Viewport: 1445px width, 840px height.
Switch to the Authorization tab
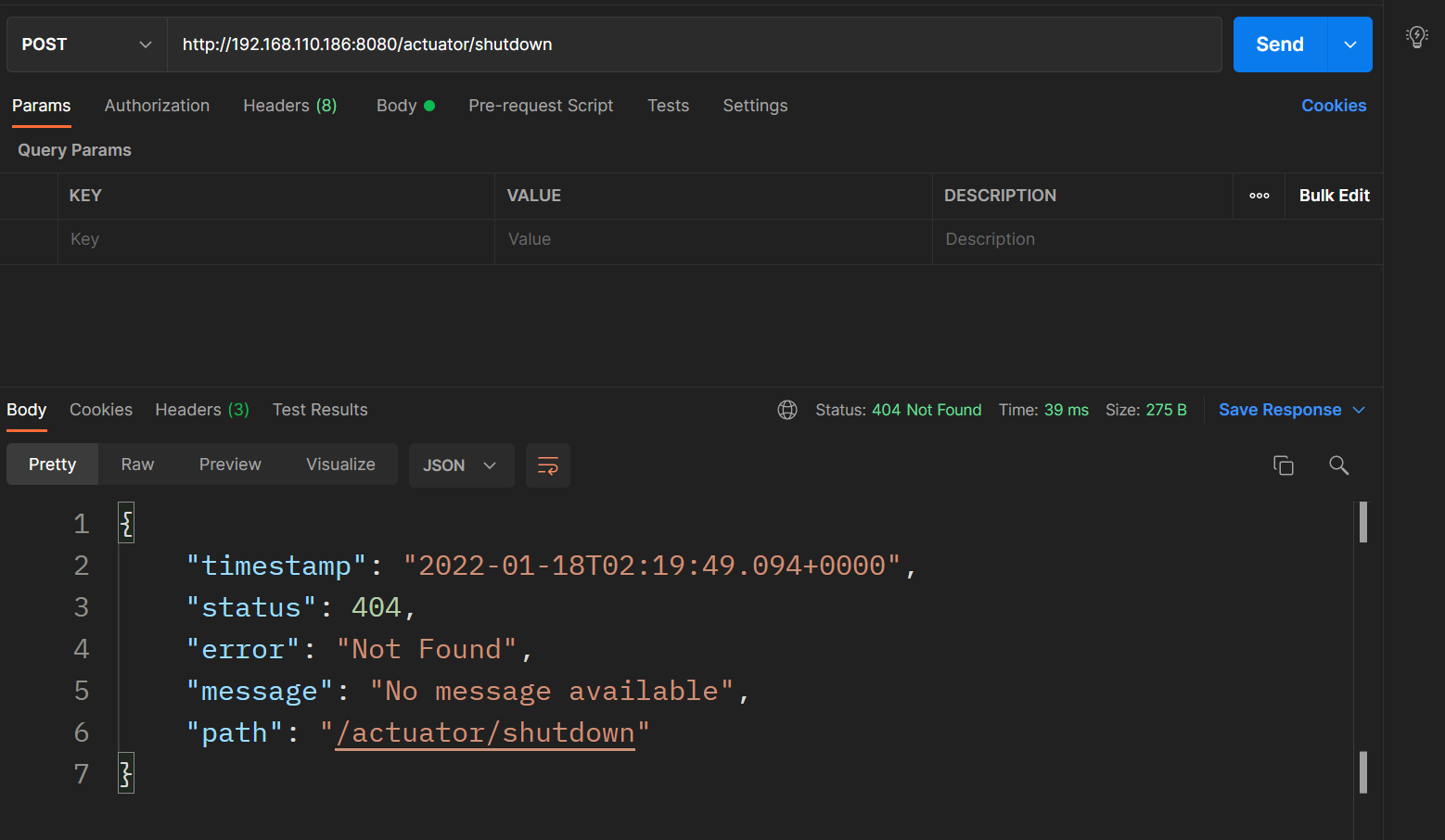tap(157, 106)
